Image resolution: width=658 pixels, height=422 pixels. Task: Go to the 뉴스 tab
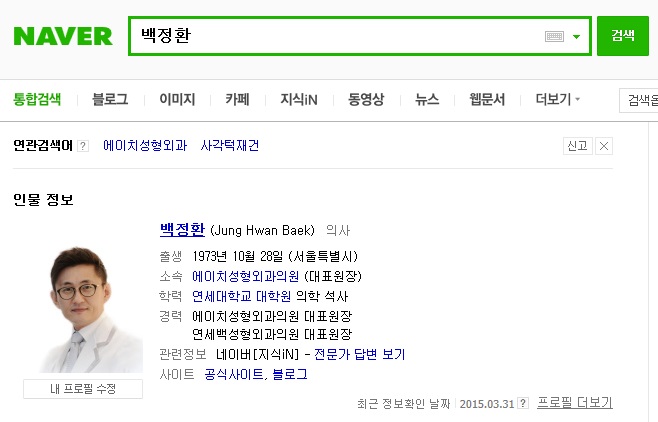click(x=427, y=99)
